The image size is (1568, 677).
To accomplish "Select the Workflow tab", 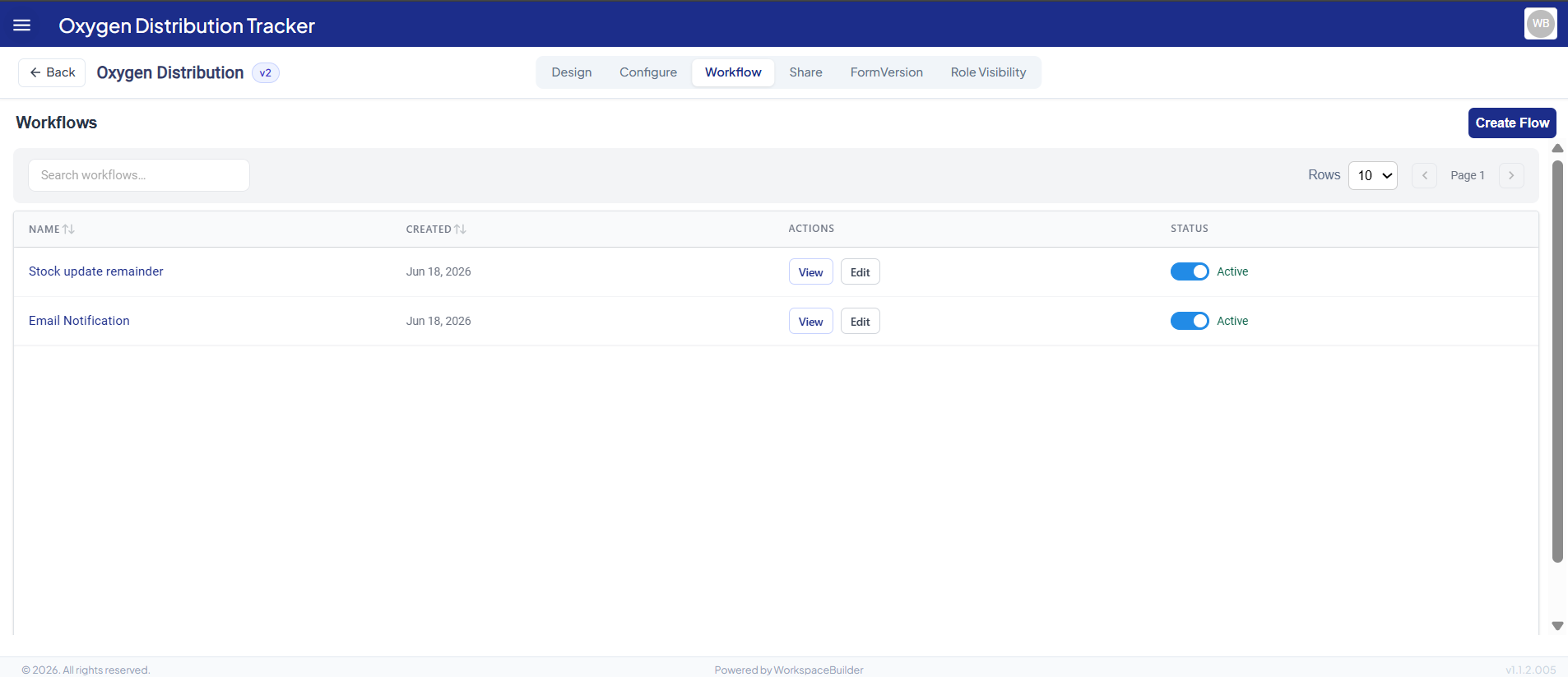I will pyautogui.click(x=733, y=72).
